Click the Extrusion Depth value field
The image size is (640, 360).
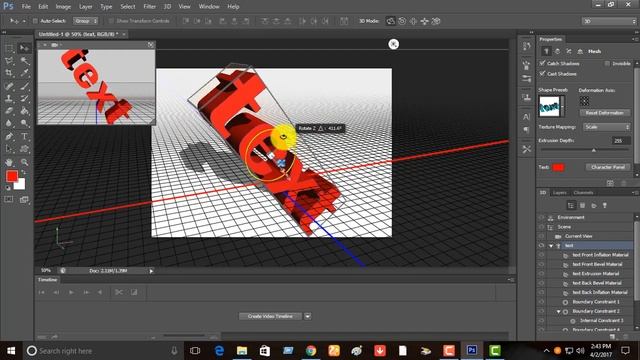coord(621,140)
